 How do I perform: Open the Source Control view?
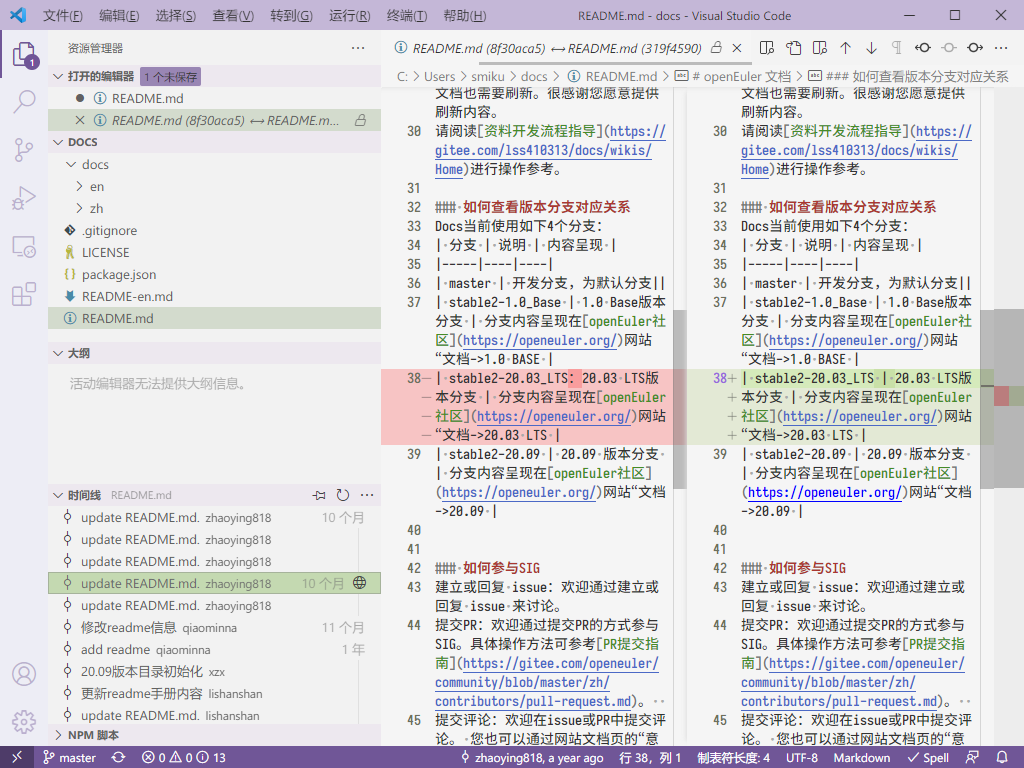coord(24,150)
